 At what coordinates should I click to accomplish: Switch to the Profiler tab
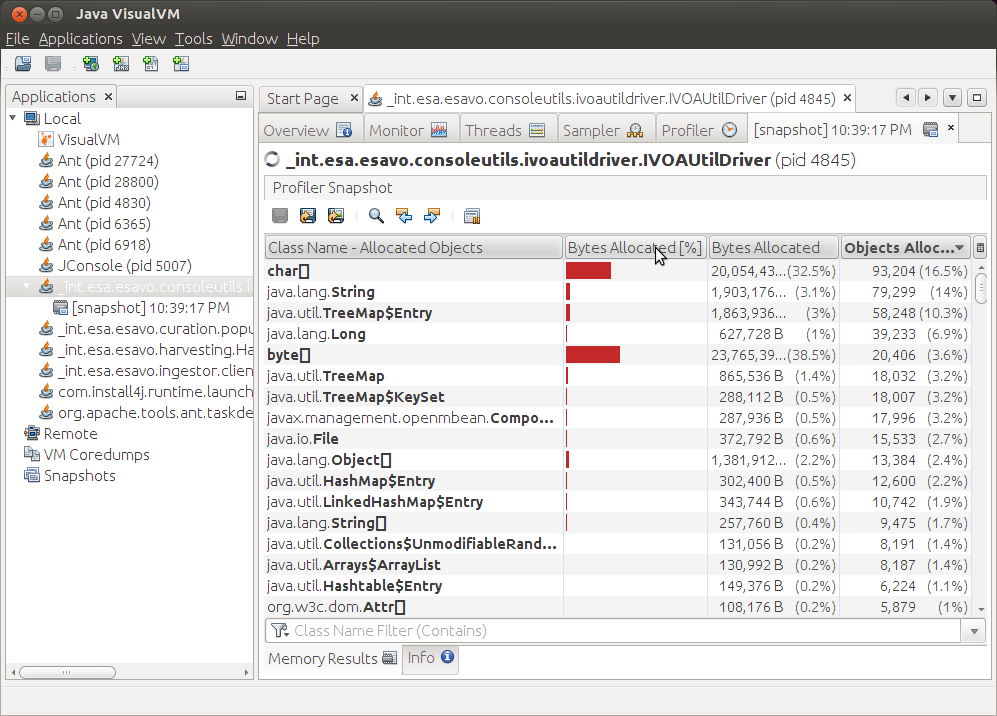(700, 130)
